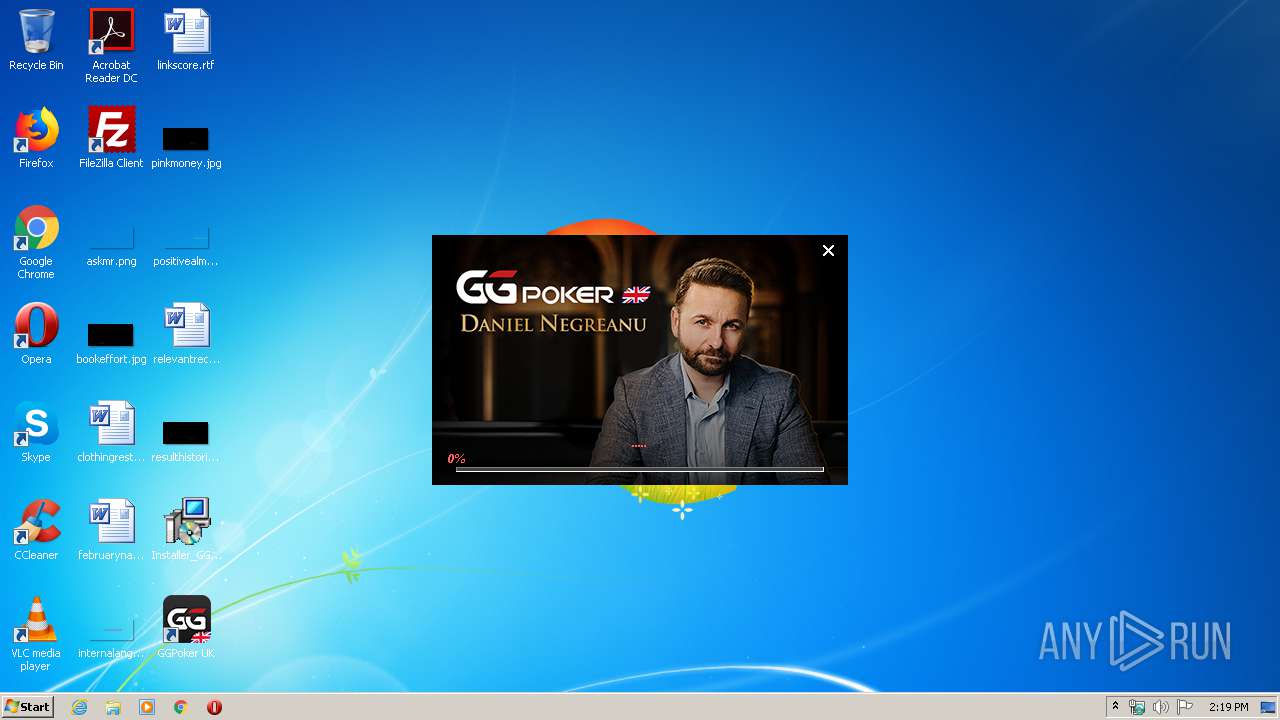Open Action Center flag icon
The height and width of the screenshot is (720, 1280).
click(x=1185, y=707)
